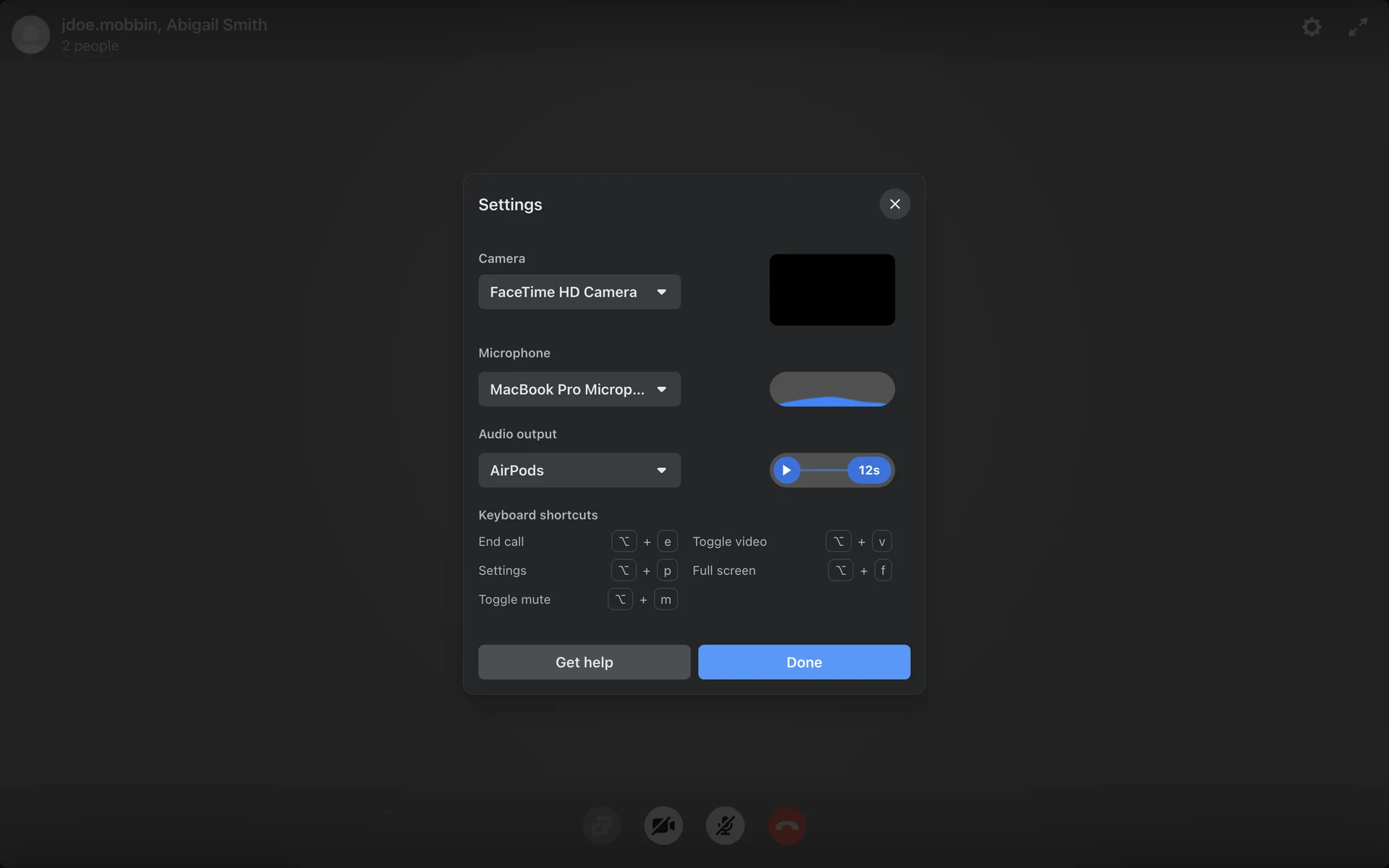Click the 'f' key in Full screen shortcut
Viewport: 1389px width, 868px height.
(x=883, y=571)
